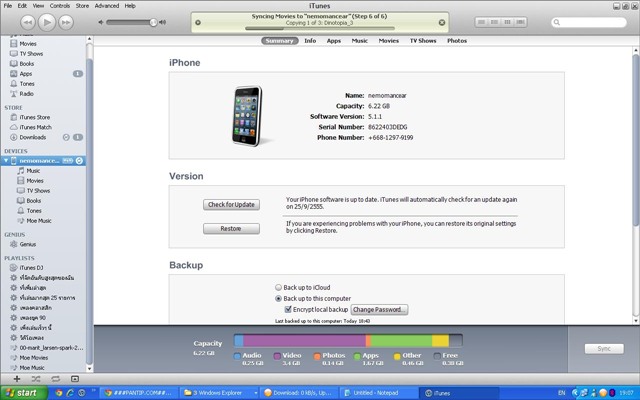Click the sidebar scroll down arrow
Image resolution: width=640 pixels, height=400 pixels.
89,369
